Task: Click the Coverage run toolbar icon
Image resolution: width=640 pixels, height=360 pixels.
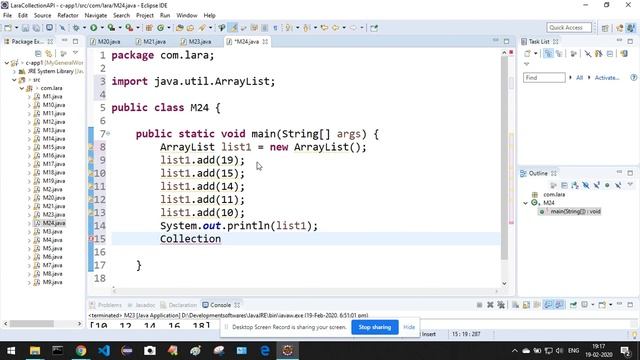Action: point(111,28)
